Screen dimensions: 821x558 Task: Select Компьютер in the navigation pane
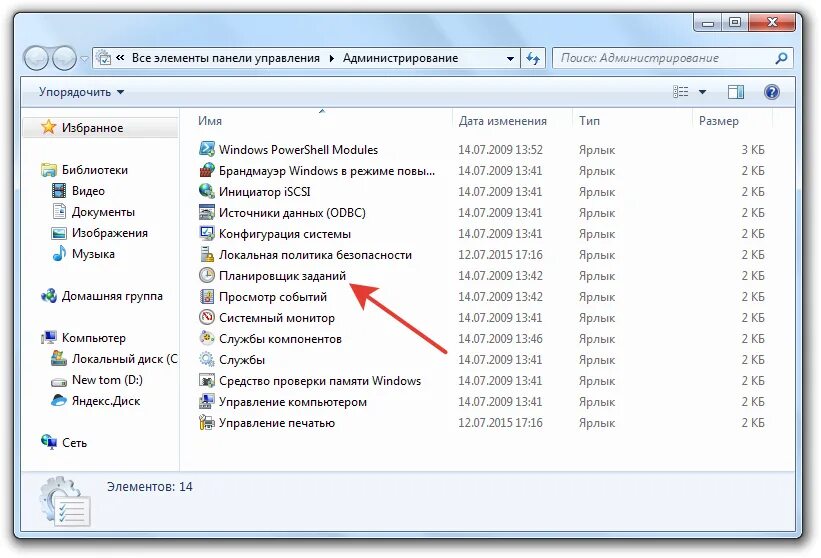click(x=94, y=338)
